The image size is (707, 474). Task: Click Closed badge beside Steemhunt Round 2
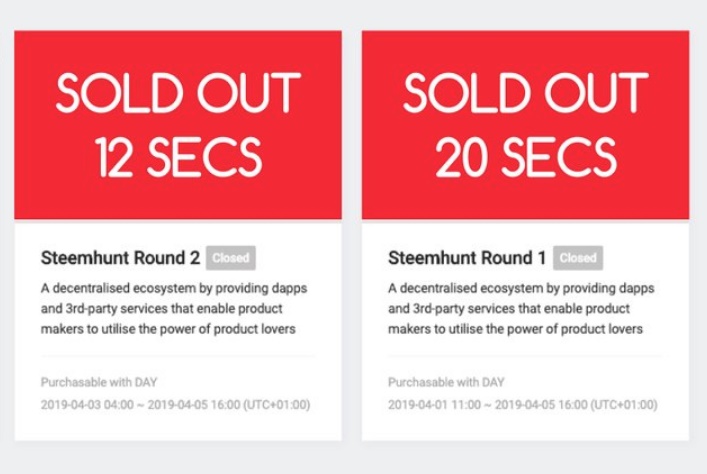[230, 258]
